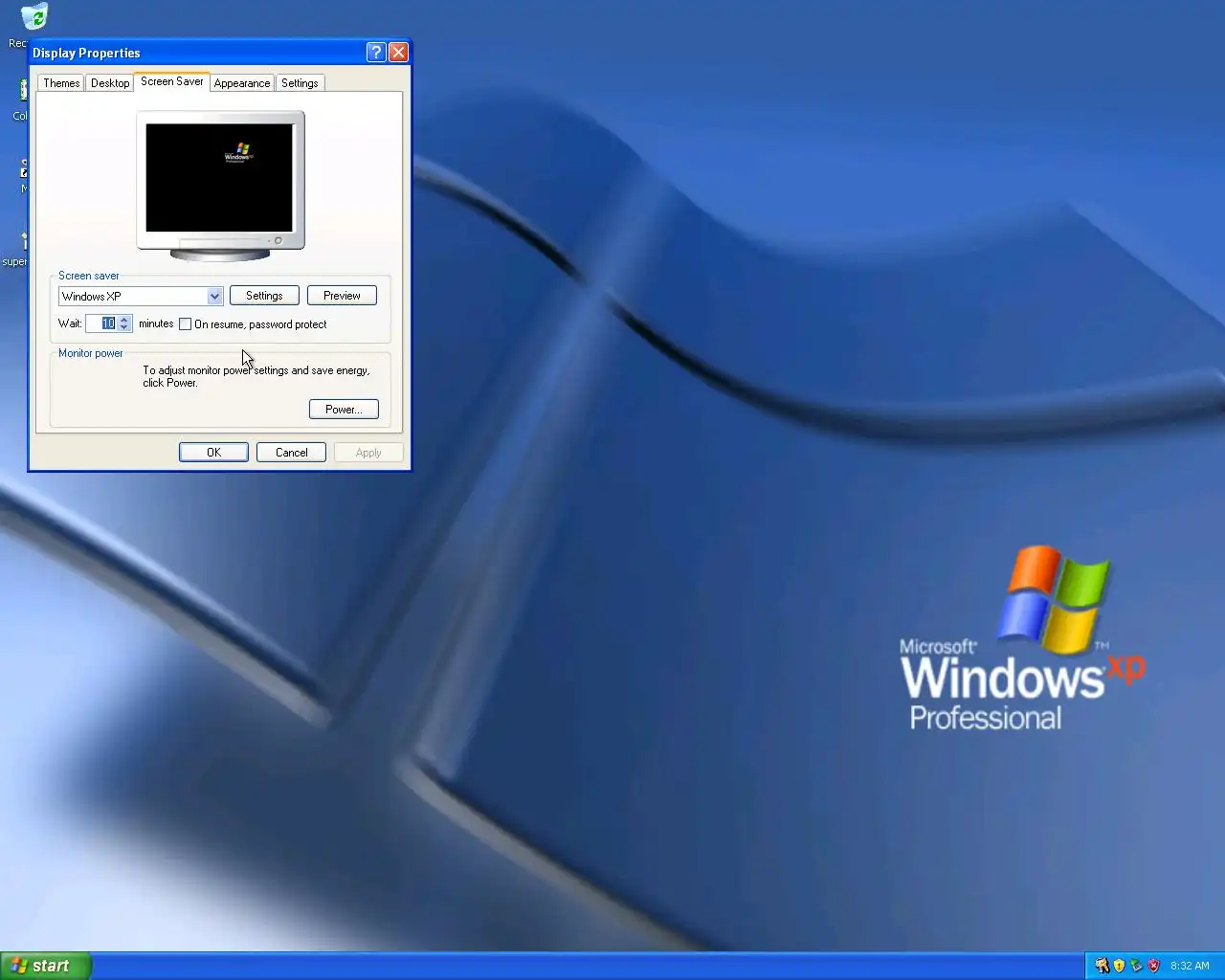Click the Wait minutes input field
Viewport: 1225px width, 980px height.
101,323
